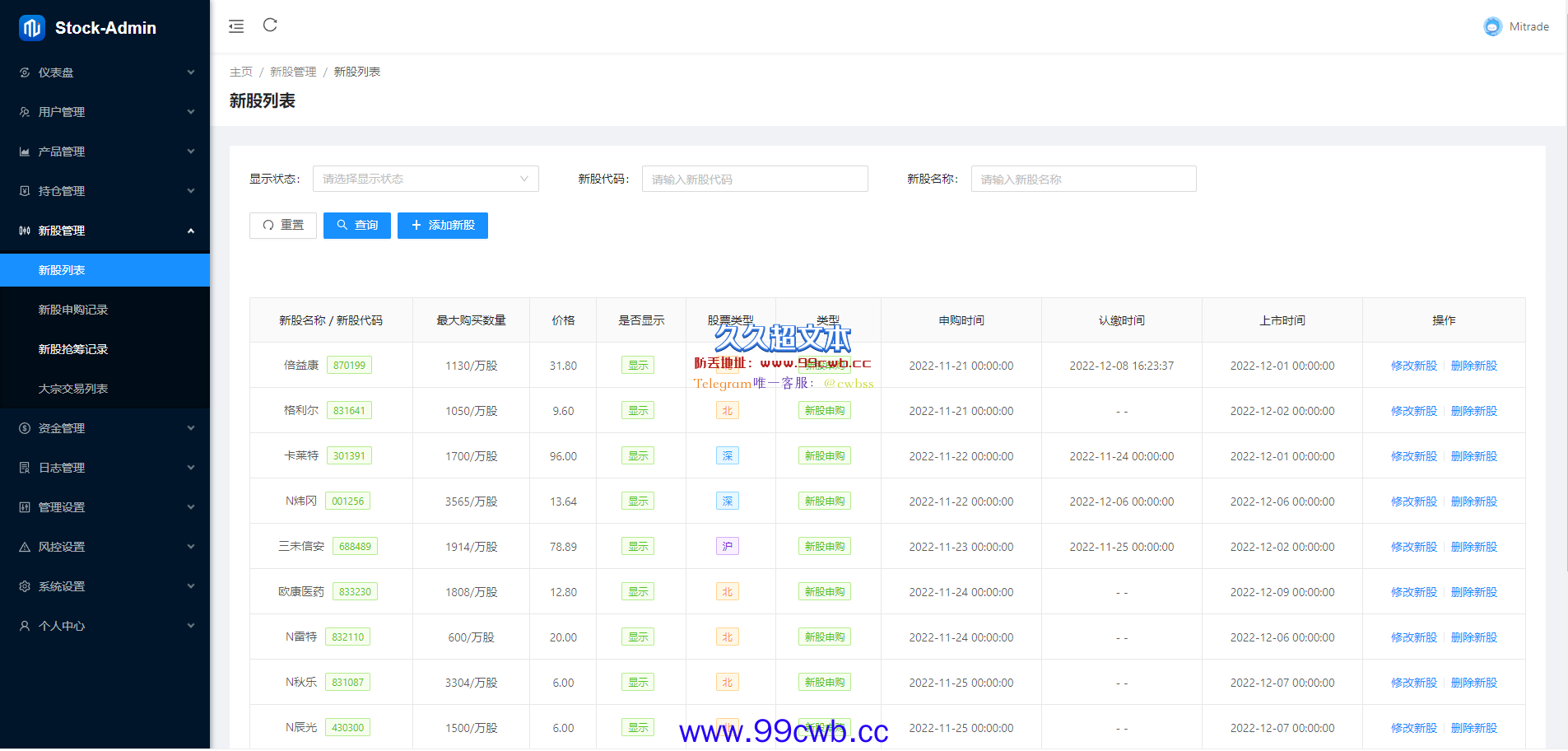The image size is (1568, 751).
Task: Click 修改新股 for N秋乐
Action: coord(1414,683)
